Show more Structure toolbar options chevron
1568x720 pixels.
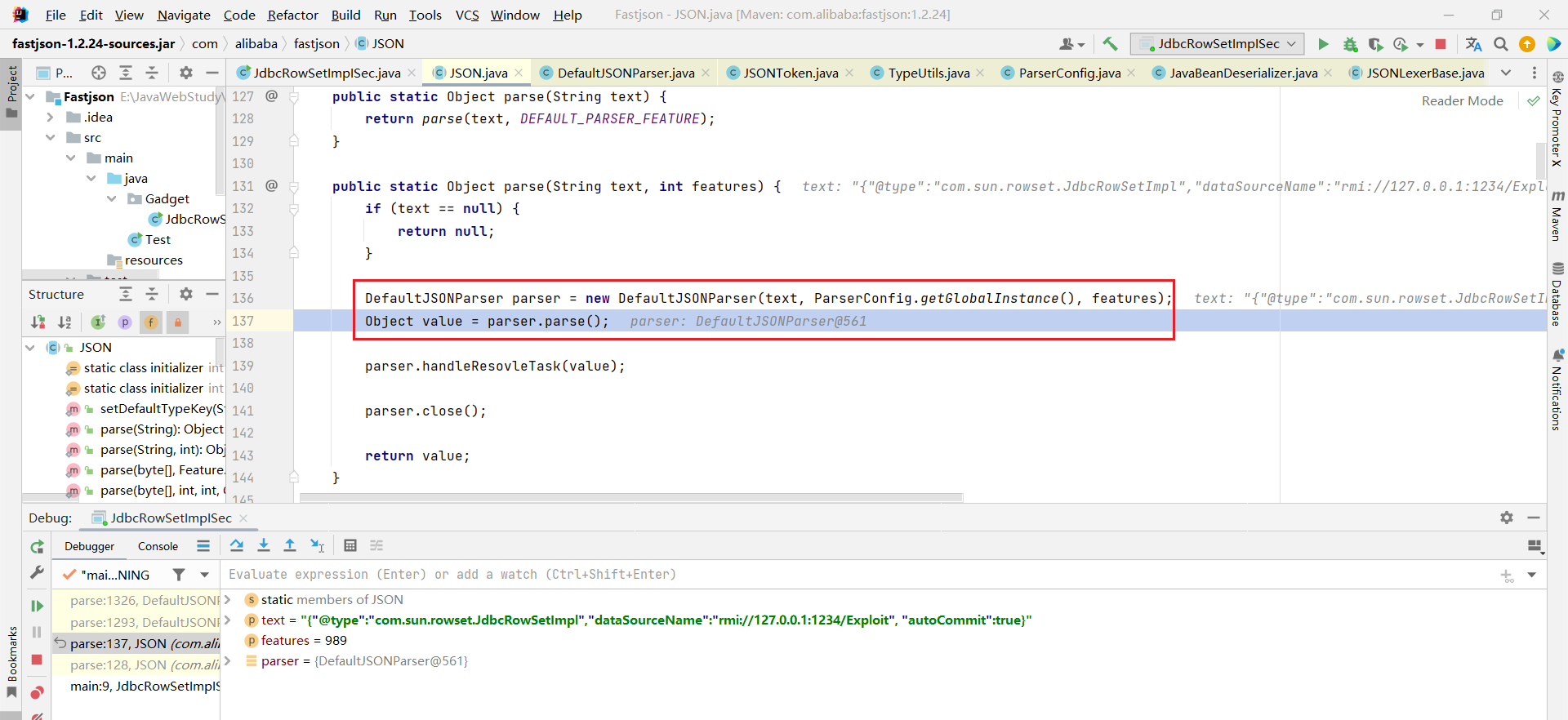(x=216, y=322)
